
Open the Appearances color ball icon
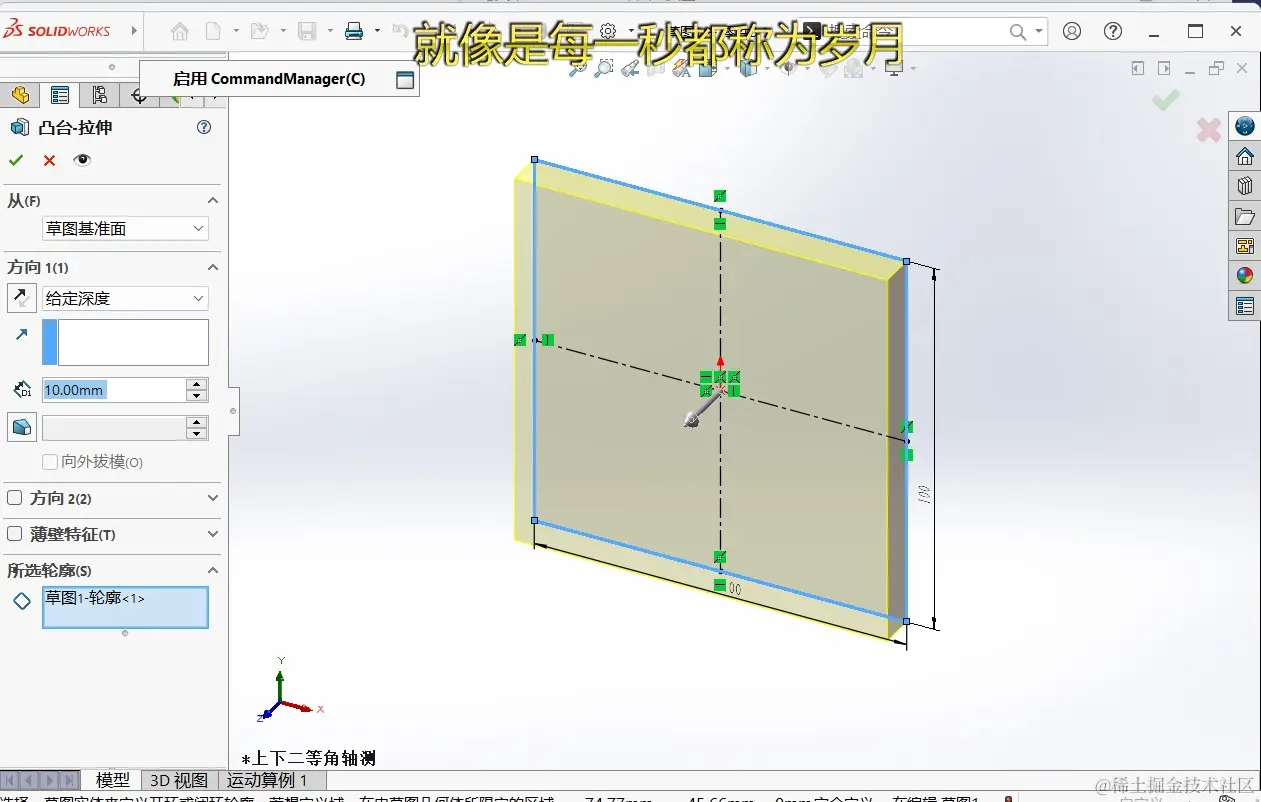click(x=1245, y=276)
